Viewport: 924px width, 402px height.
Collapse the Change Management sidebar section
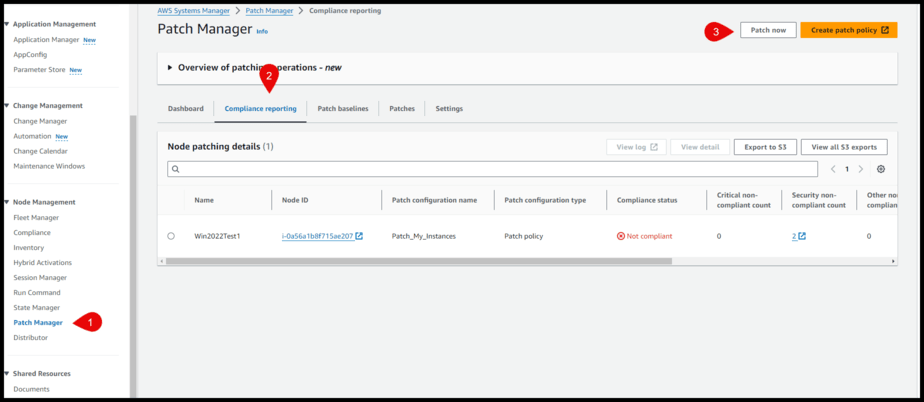click(x=6, y=106)
